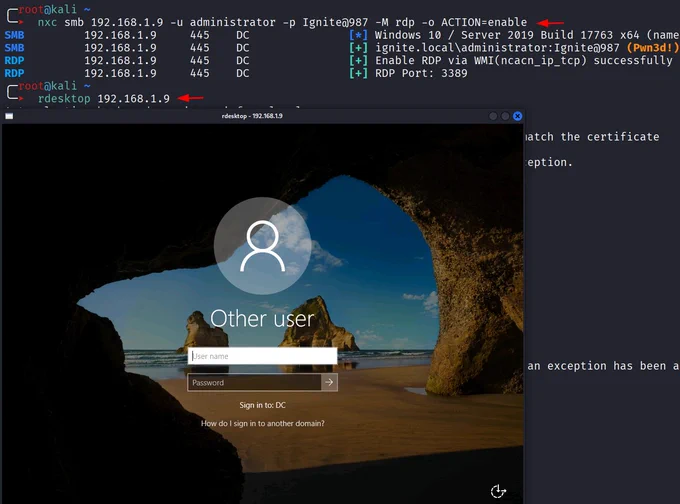
Task: Click the Other user avatar icon
Action: click(262, 246)
